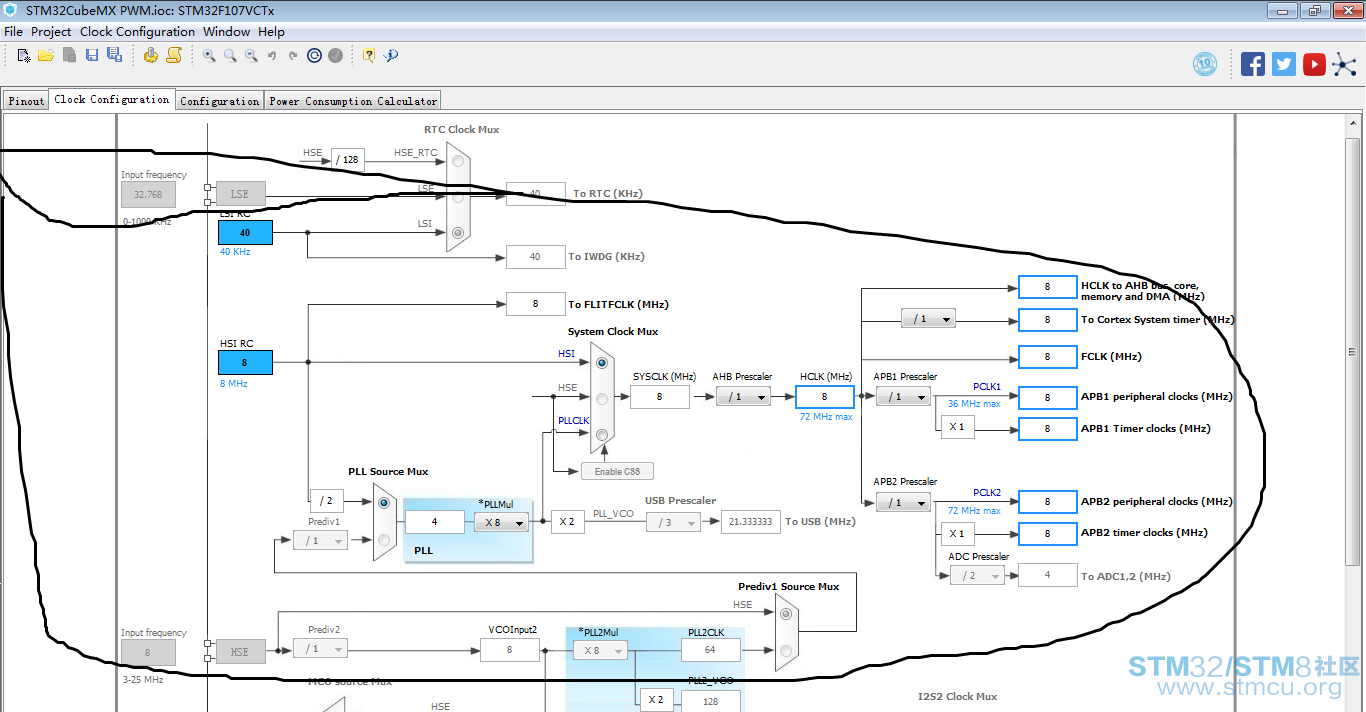Open the ST YouTube icon
The height and width of the screenshot is (712, 1366).
pyautogui.click(x=1315, y=64)
